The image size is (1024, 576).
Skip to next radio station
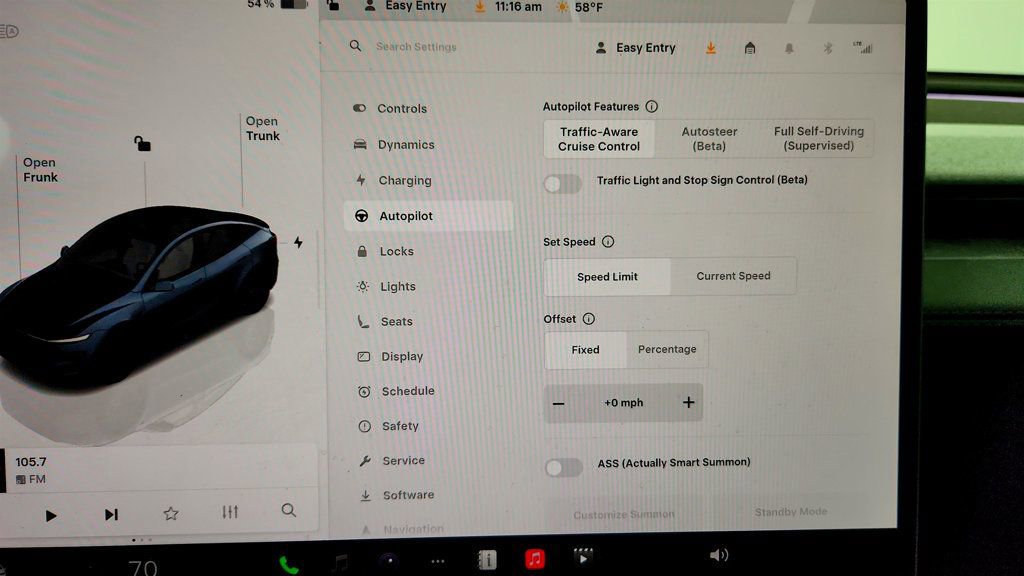(111, 515)
